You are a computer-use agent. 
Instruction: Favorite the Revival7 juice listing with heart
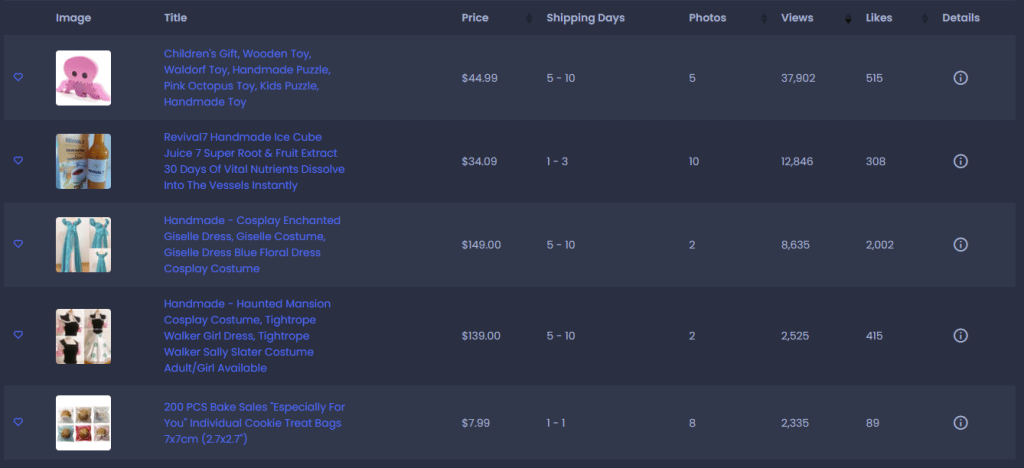(x=18, y=161)
